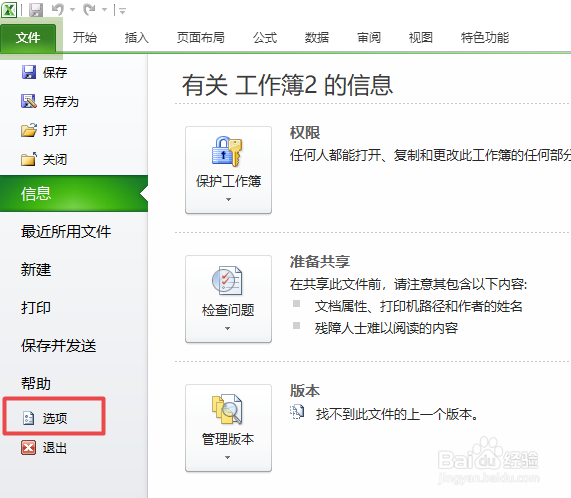Open the 帮助 section
571x498 pixels.
[x=36, y=384]
